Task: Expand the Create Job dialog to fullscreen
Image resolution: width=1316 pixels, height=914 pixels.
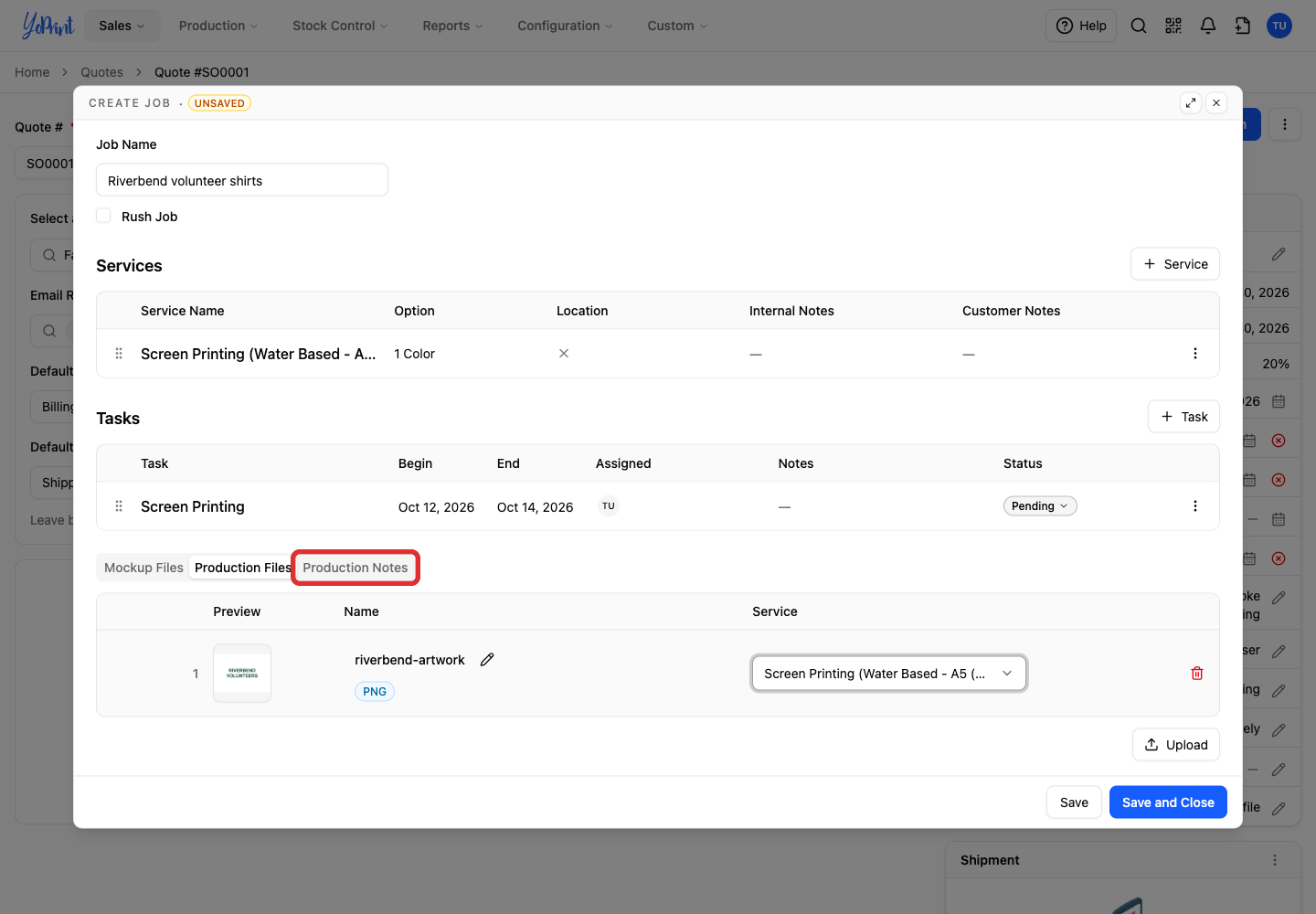Action: pyautogui.click(x=1191, y=103)
